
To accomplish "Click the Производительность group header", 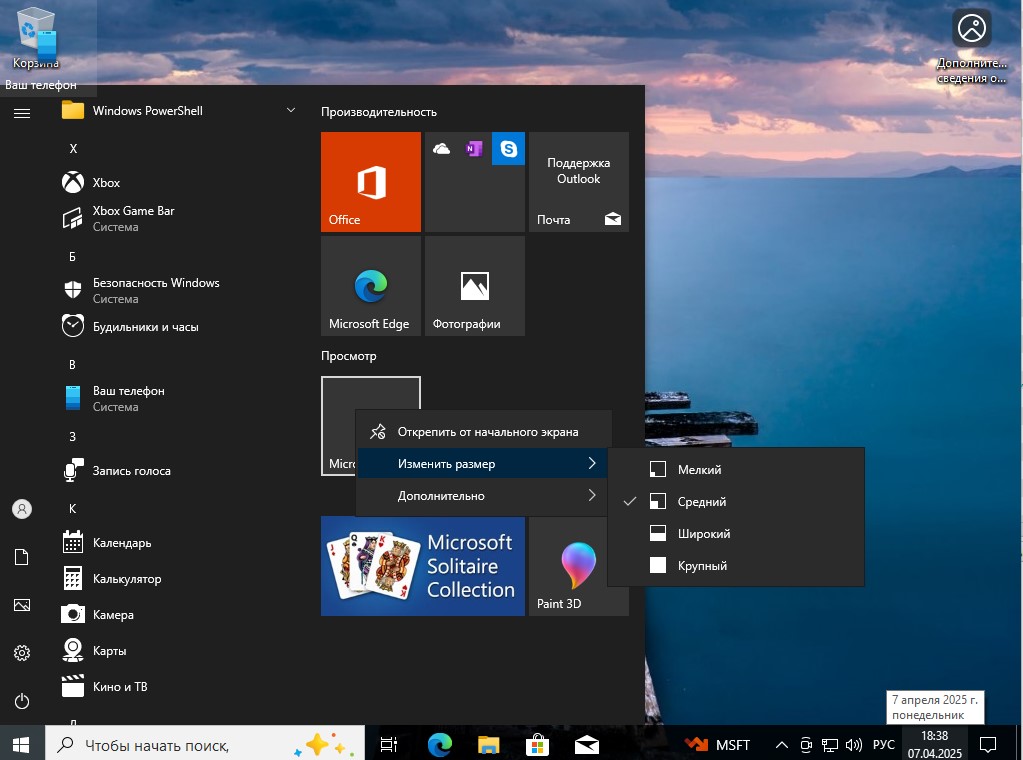I will (378, 112).
